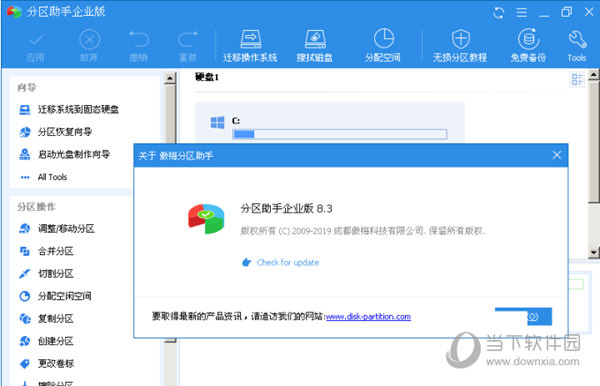
Task: Click the 分区助手企业版 8.3 version text
Action: pos(286,208)
